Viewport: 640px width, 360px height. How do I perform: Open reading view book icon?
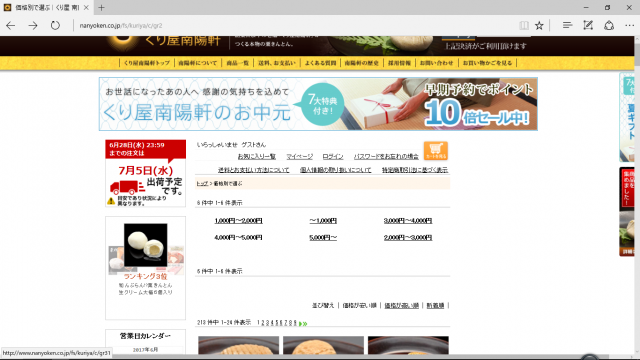pos(524,25)
